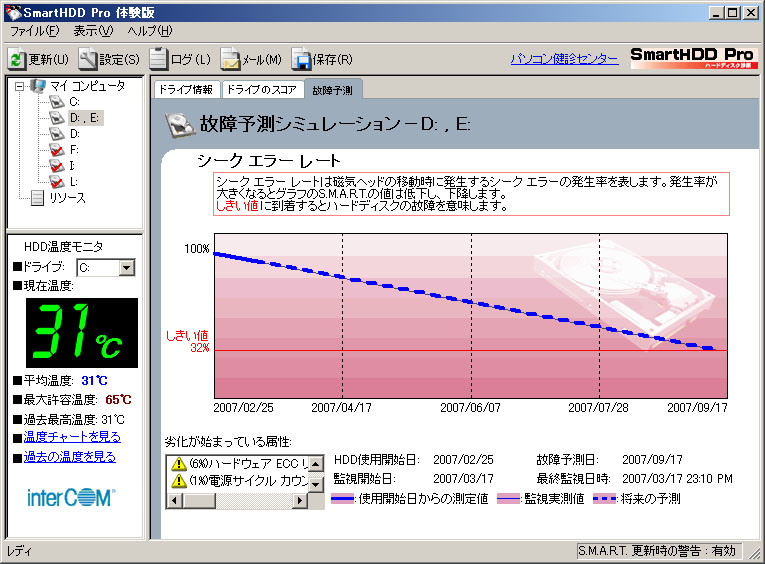The width and height of the screenshot is (765, 564).
Task: Click the マイ コンピュータ computer icon
Action: [x=38, y=86]
